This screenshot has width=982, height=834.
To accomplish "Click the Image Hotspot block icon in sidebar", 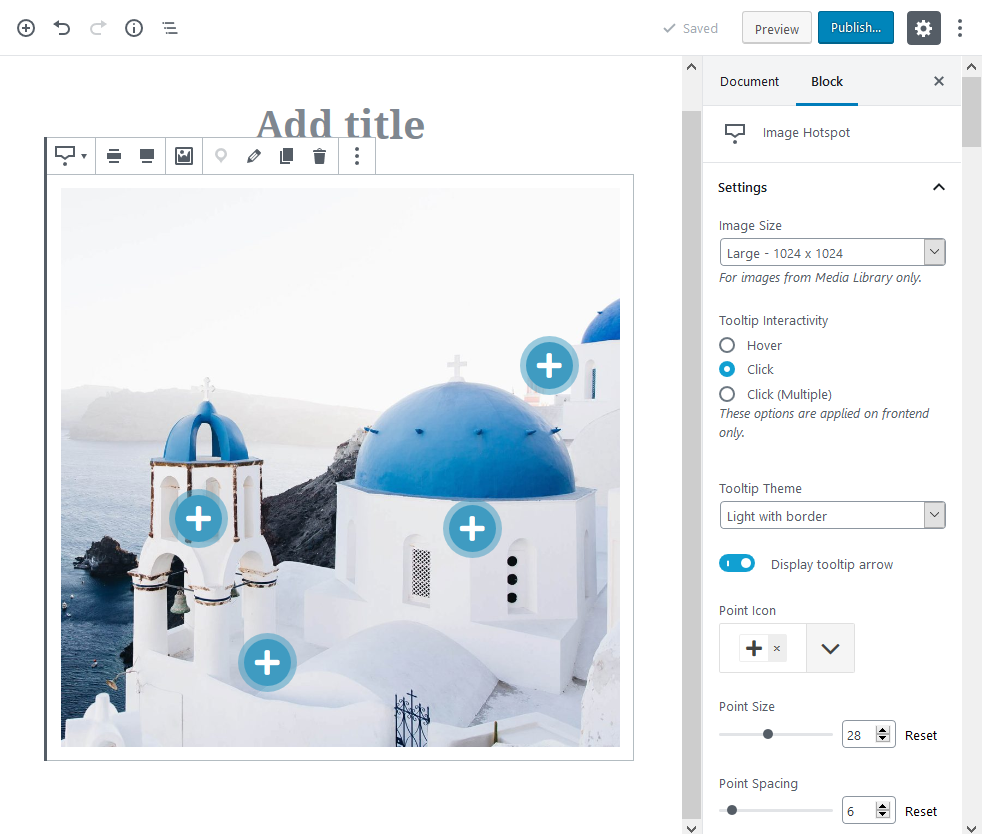I will 735,133.
